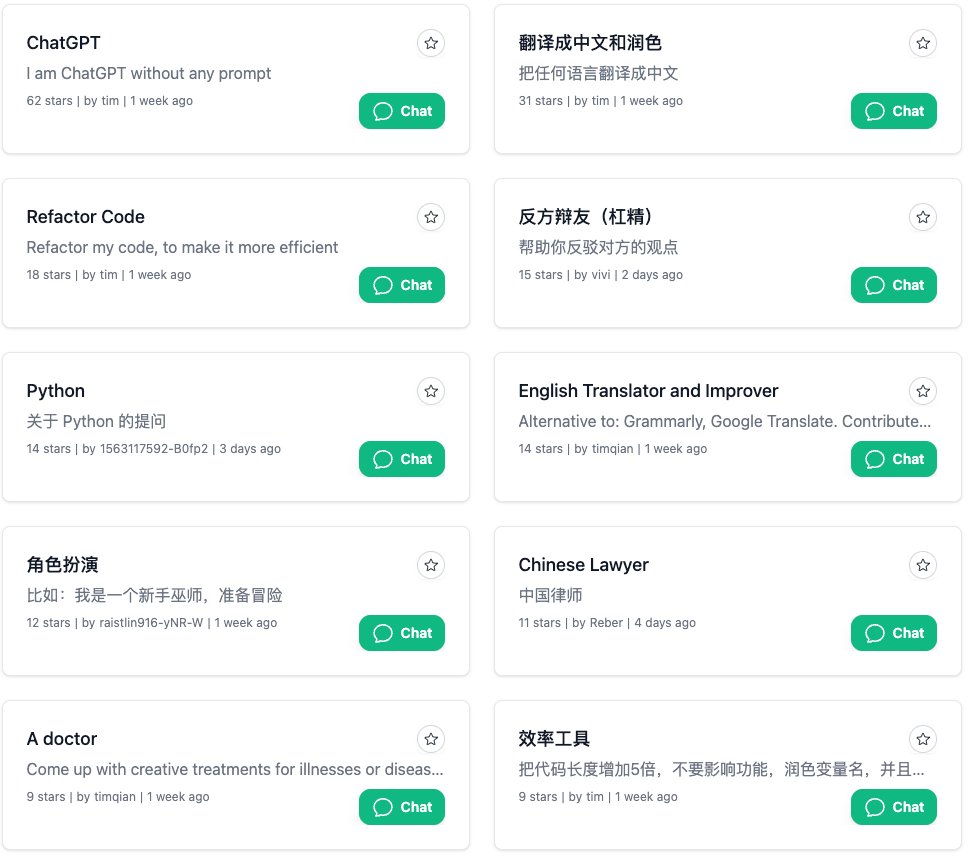Start a chat with the ChatGPT prompt
968x867 pixels.
point(402,111)
